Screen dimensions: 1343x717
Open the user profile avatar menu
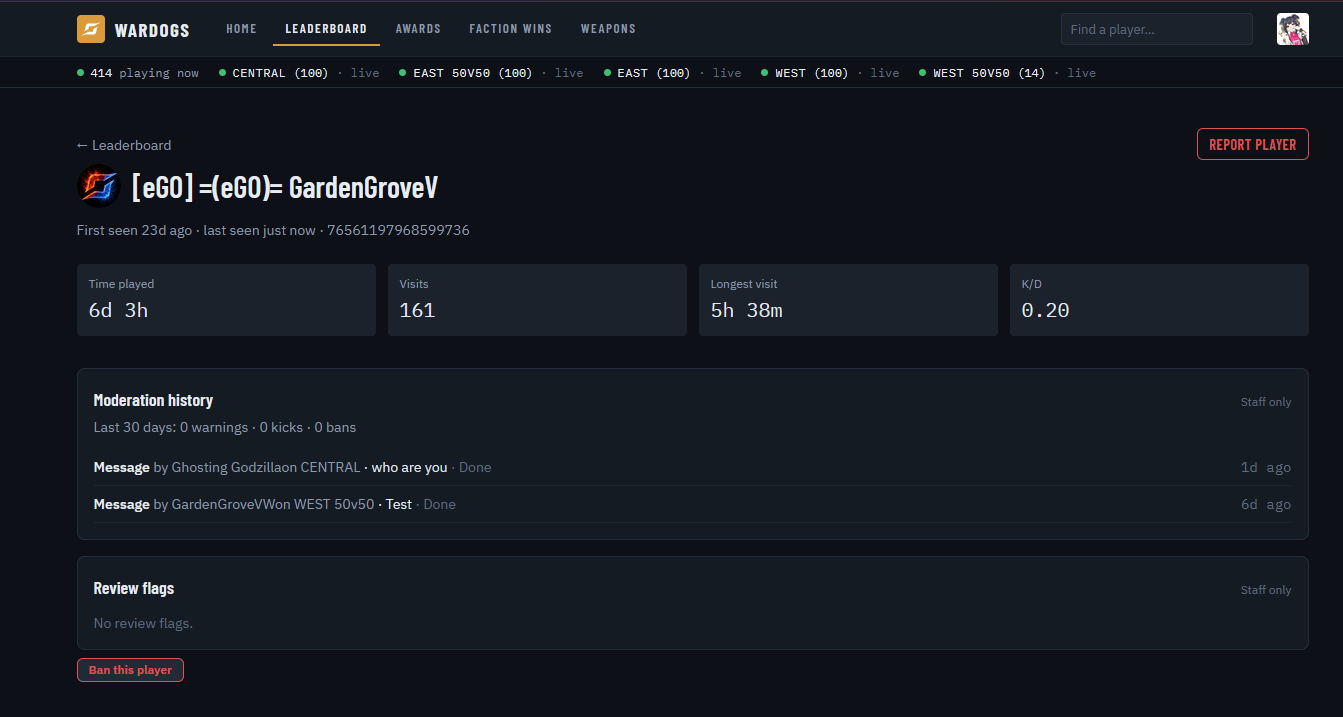(1292, 29)
